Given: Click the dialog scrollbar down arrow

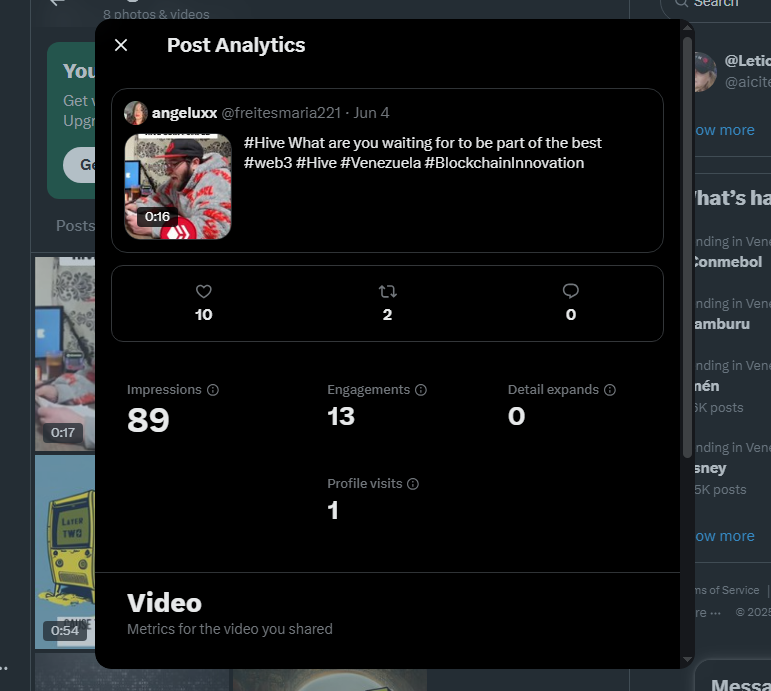Looking at the screenshot, I should (x=687, y=660).
